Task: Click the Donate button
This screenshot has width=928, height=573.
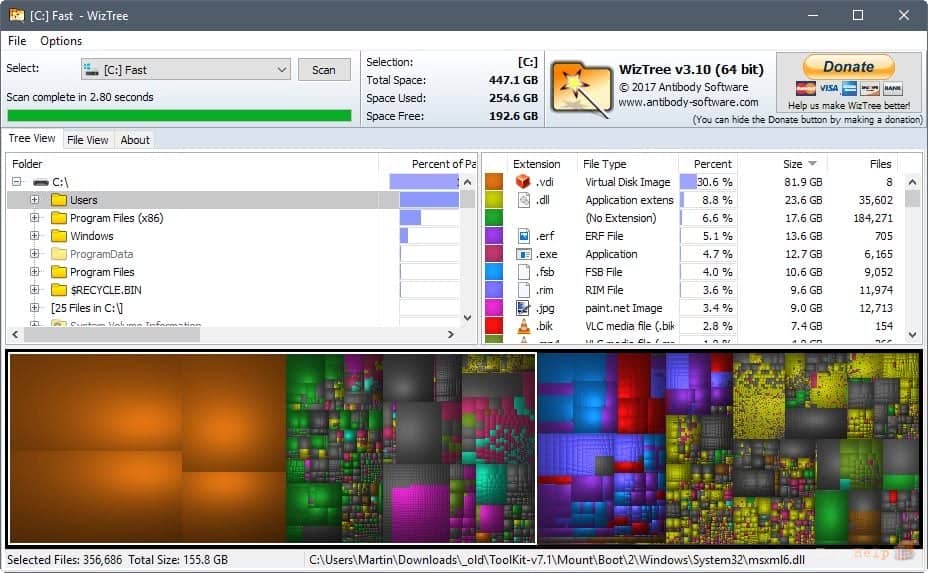Action: click(849, 67)
